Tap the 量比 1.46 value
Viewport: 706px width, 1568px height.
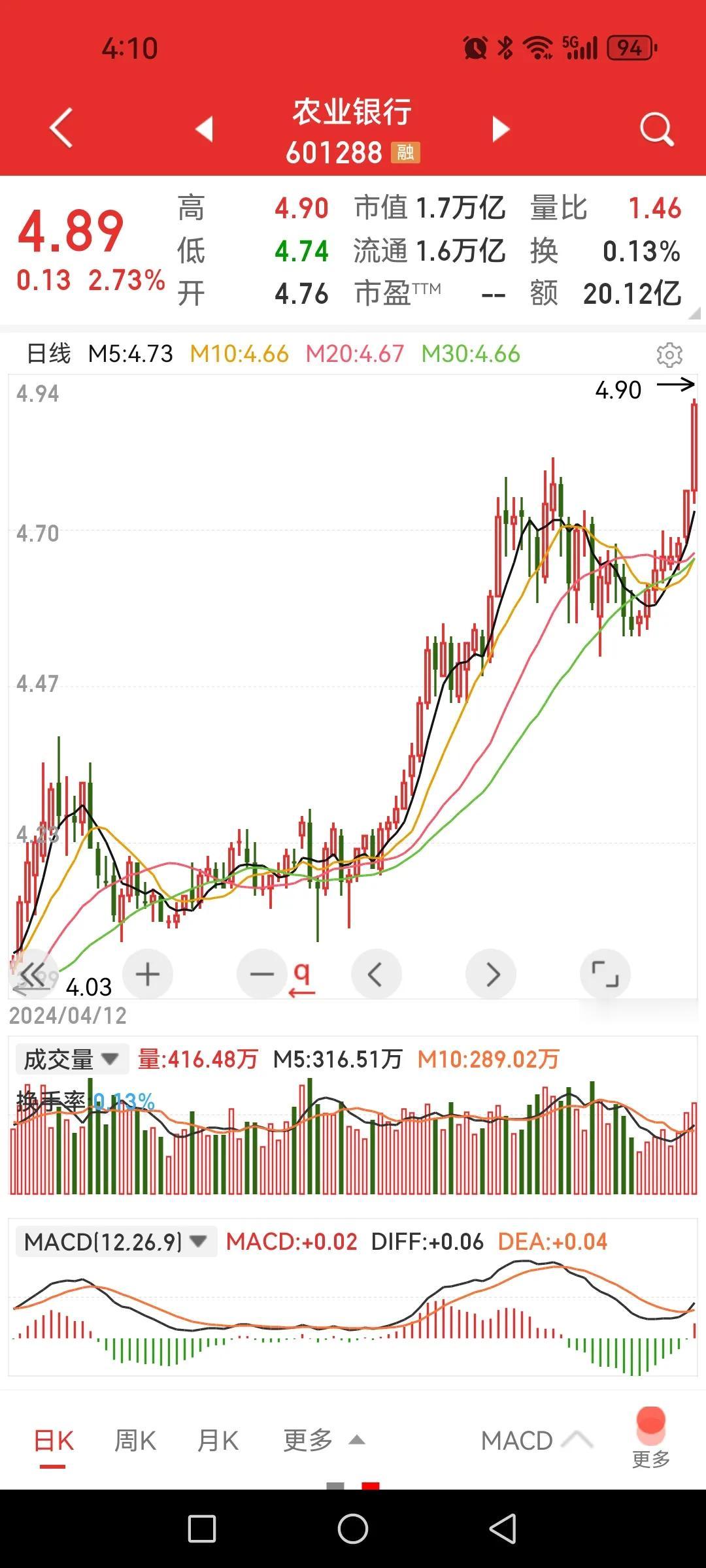(x=606, y=208)
